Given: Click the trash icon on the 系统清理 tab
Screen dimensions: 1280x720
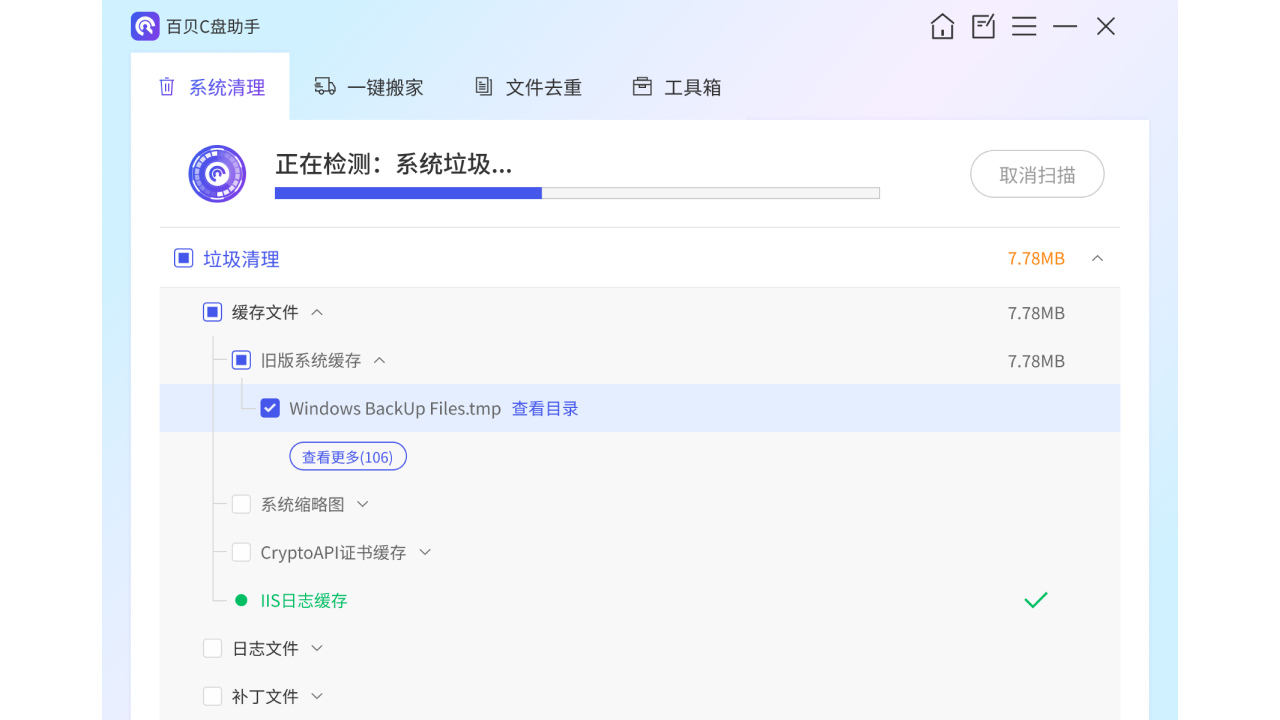Looking at the screenshot, I should point(166,87).
